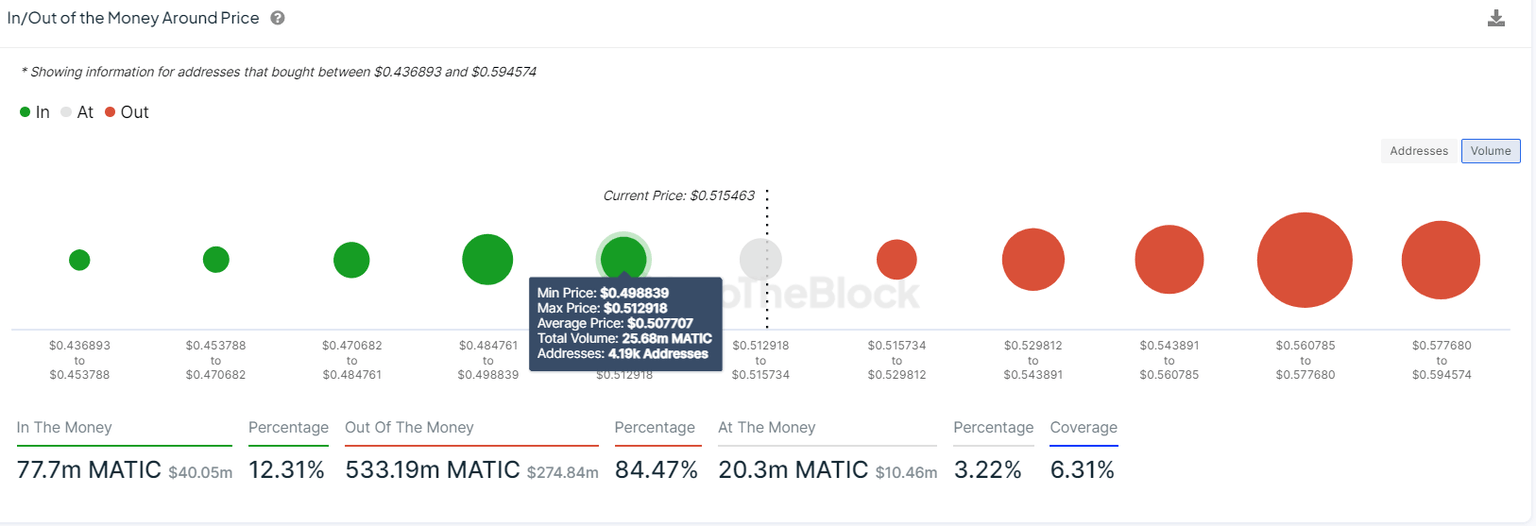Screen dimensions: 1536x526
Task: Click the highlighted green bubble with tooltip
Action: click(623, 257)
